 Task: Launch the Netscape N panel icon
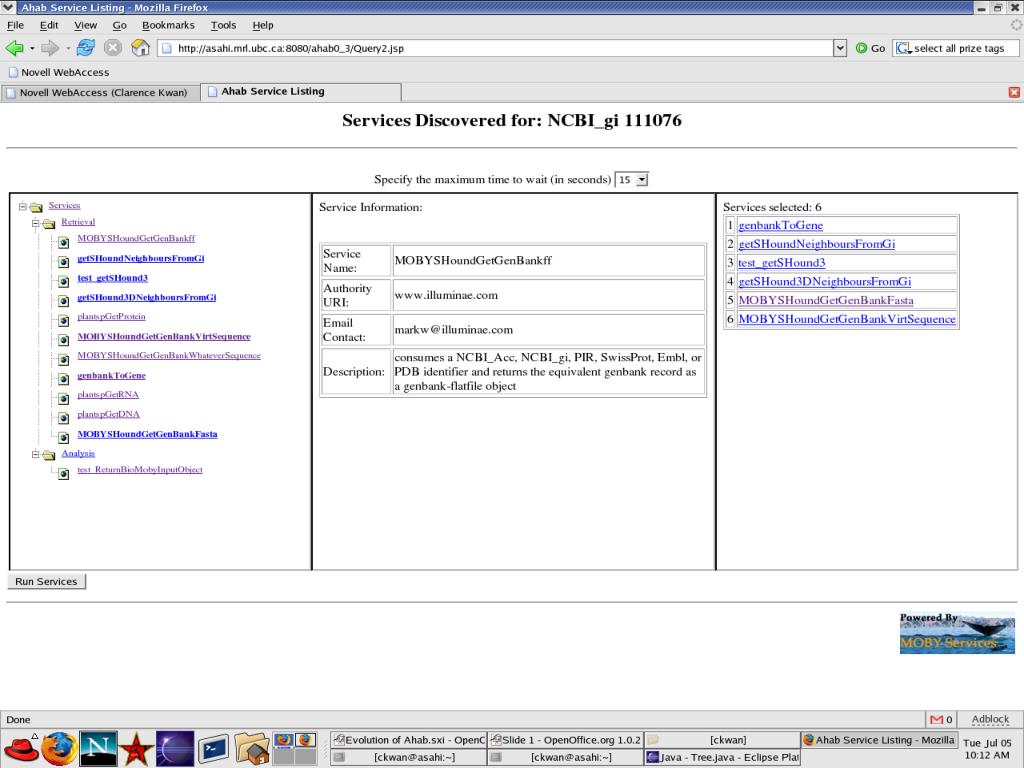(98, 748)
